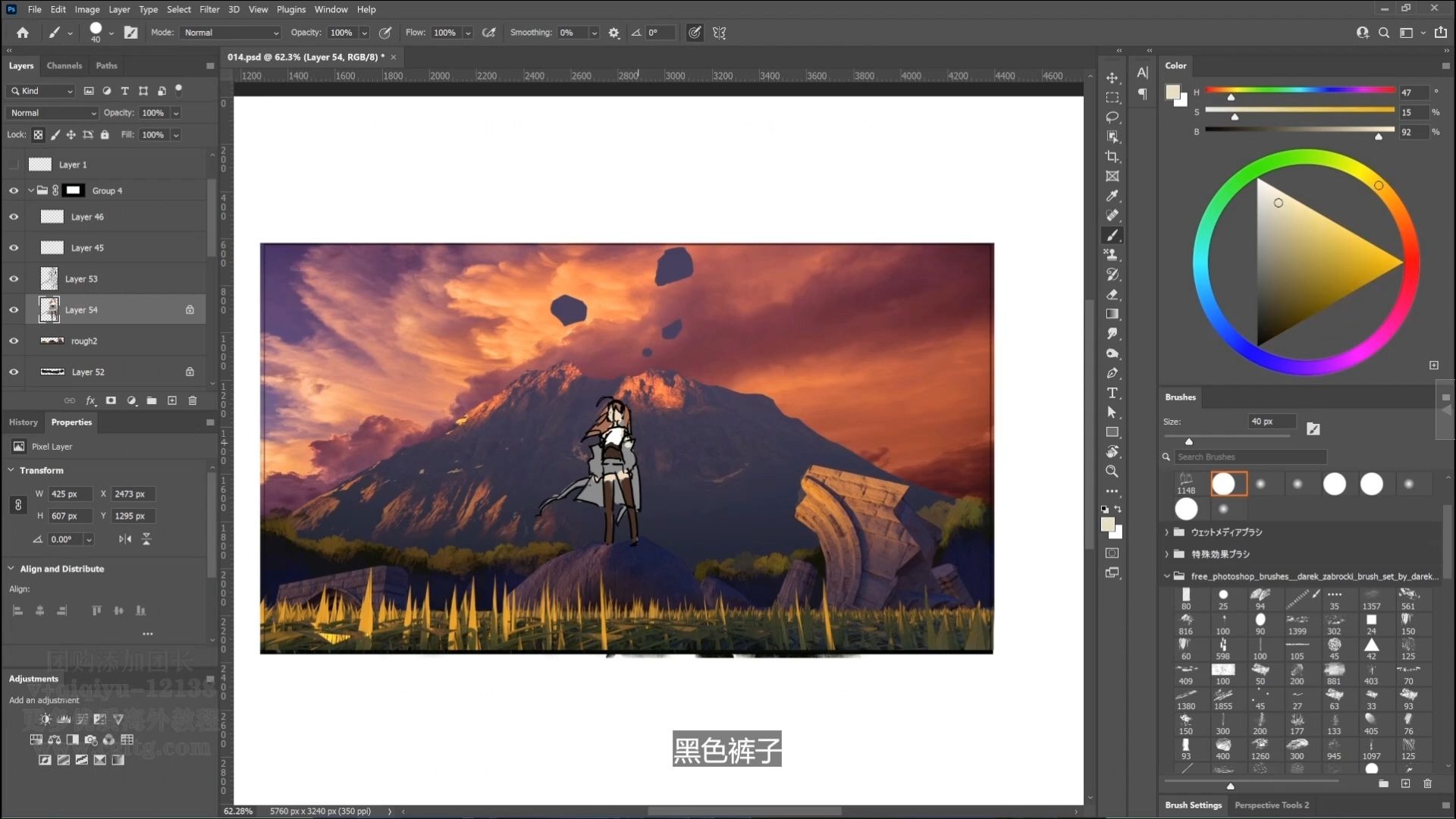The width and height of the screenshot is (1456, 819).
Task: Click more align options ellipsis
Action: pos(147,634)
